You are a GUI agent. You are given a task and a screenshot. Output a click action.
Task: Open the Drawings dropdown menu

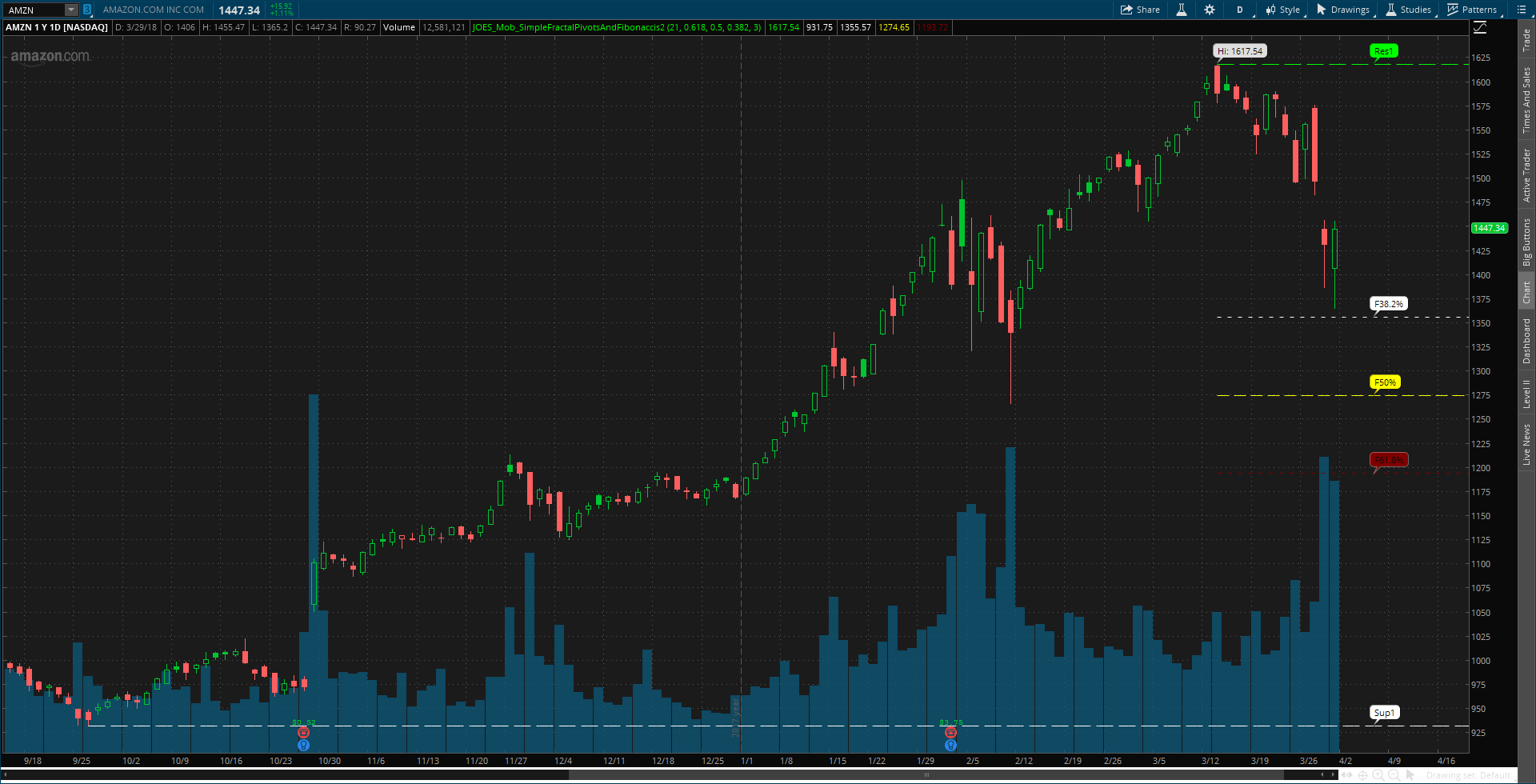click(x=1344, y=10)
